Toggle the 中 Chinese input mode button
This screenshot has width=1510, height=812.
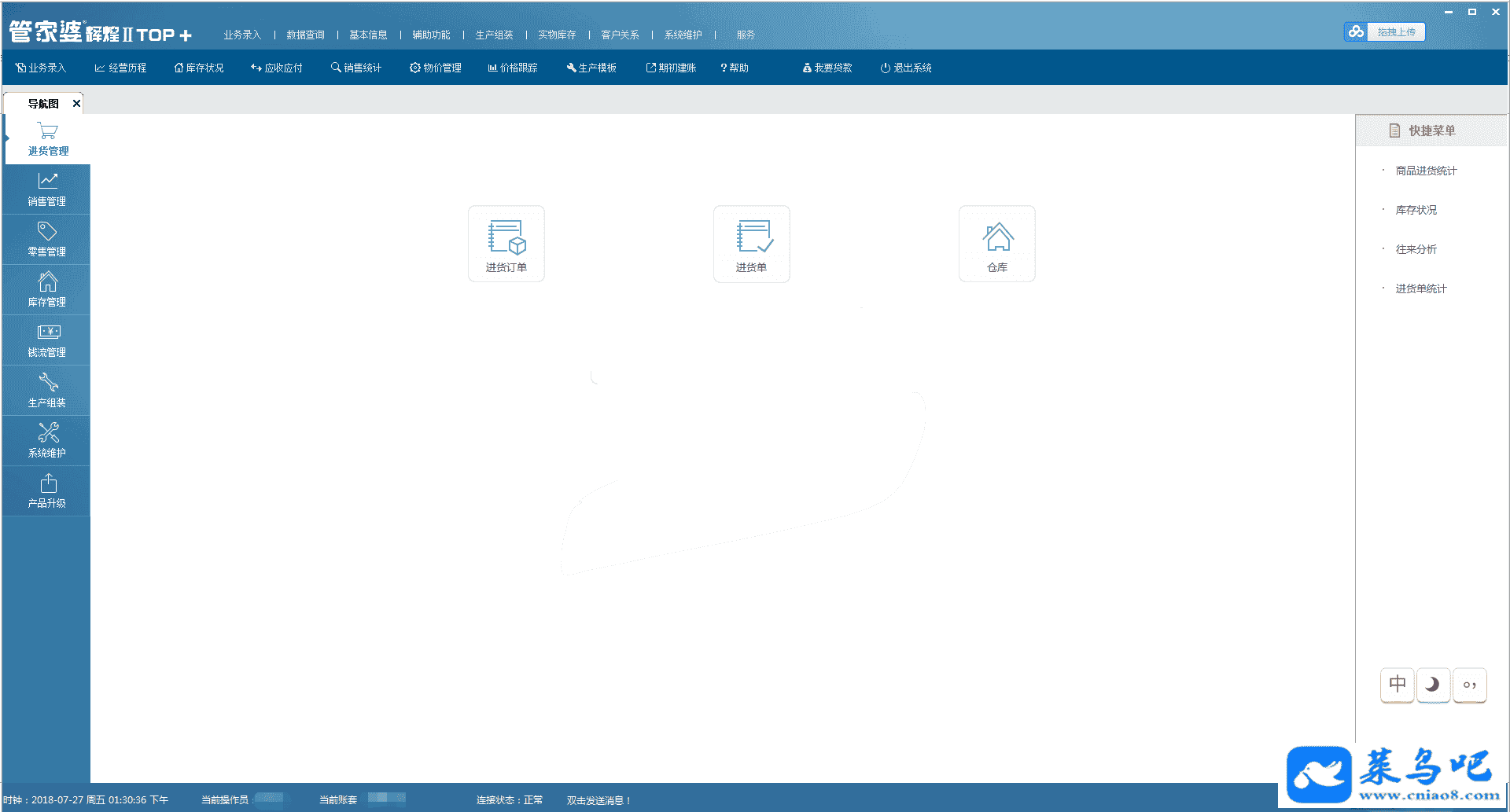pyautogui.click(x=1398, y=685)
